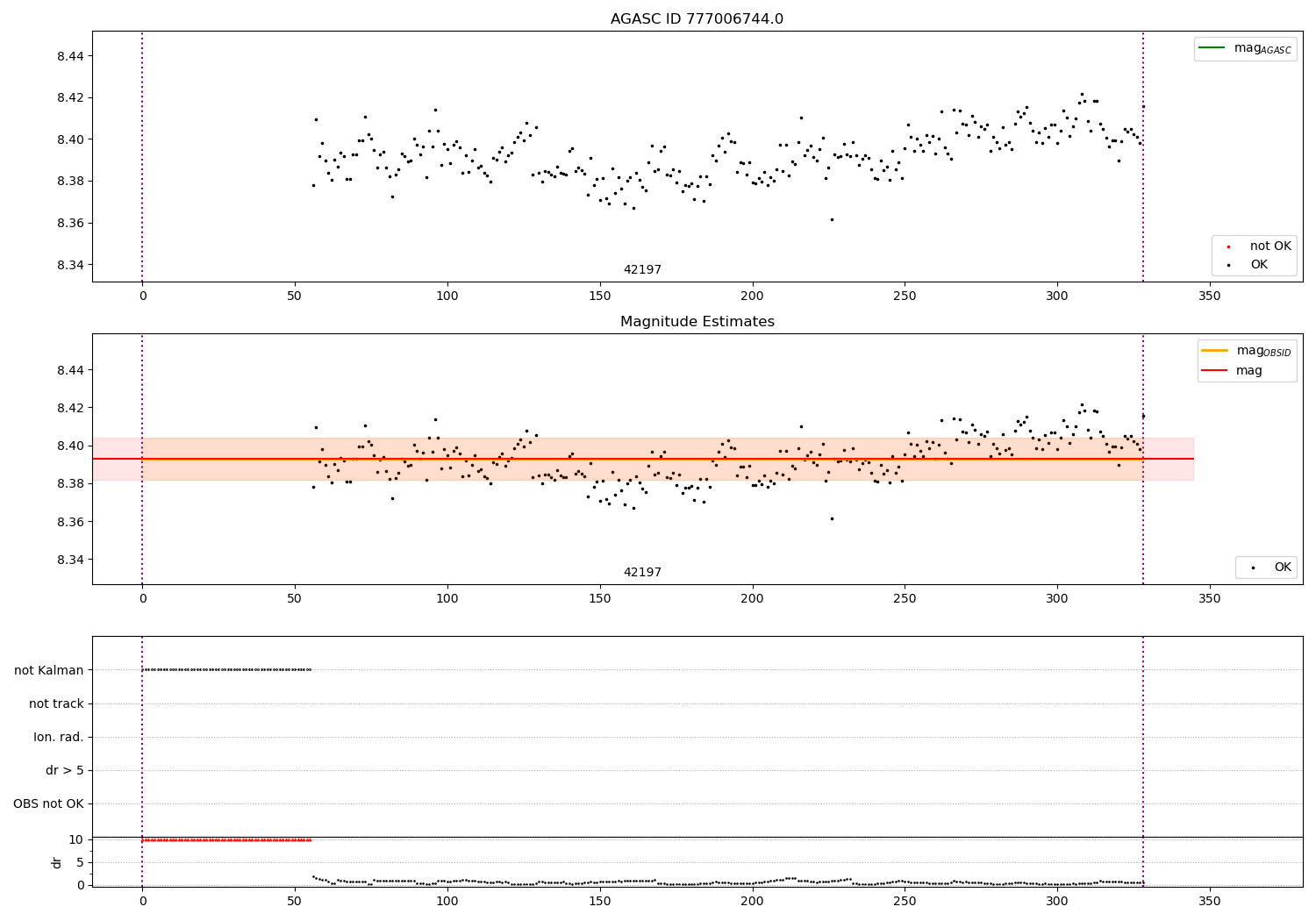Click the "Ion. rad." axis label
The image size is (1316, 921).
tap(59, 738)
